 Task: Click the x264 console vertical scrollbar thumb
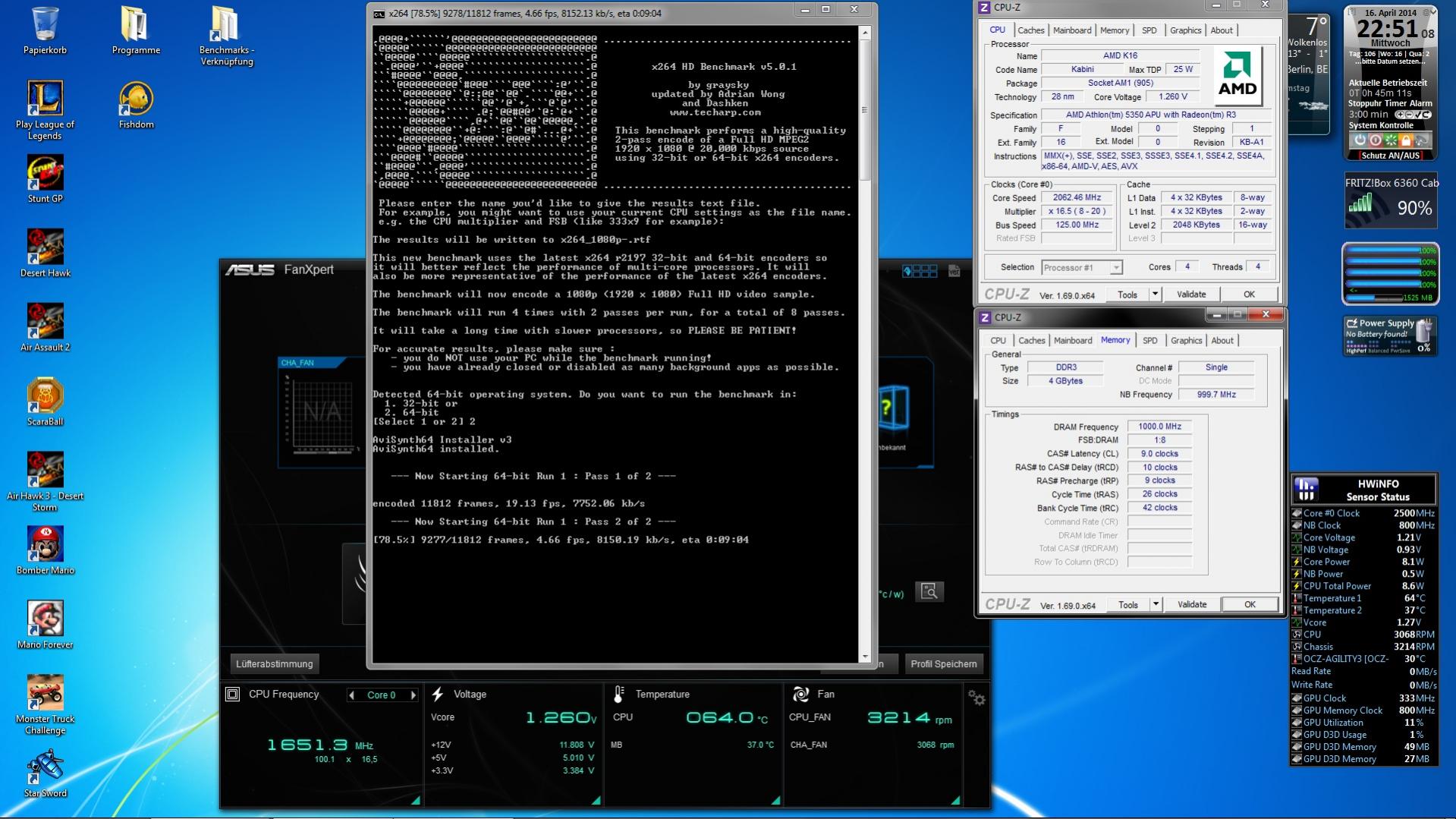[864, 110]
